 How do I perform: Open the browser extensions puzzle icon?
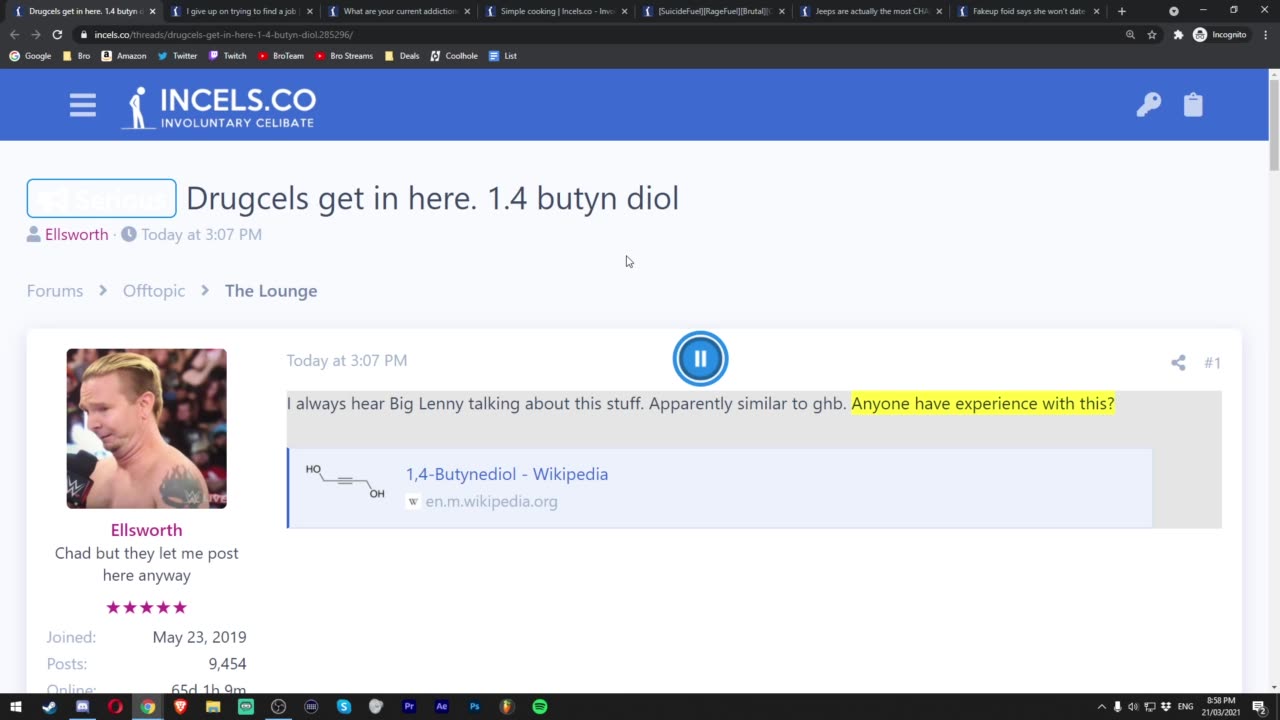coord(1178,34)
